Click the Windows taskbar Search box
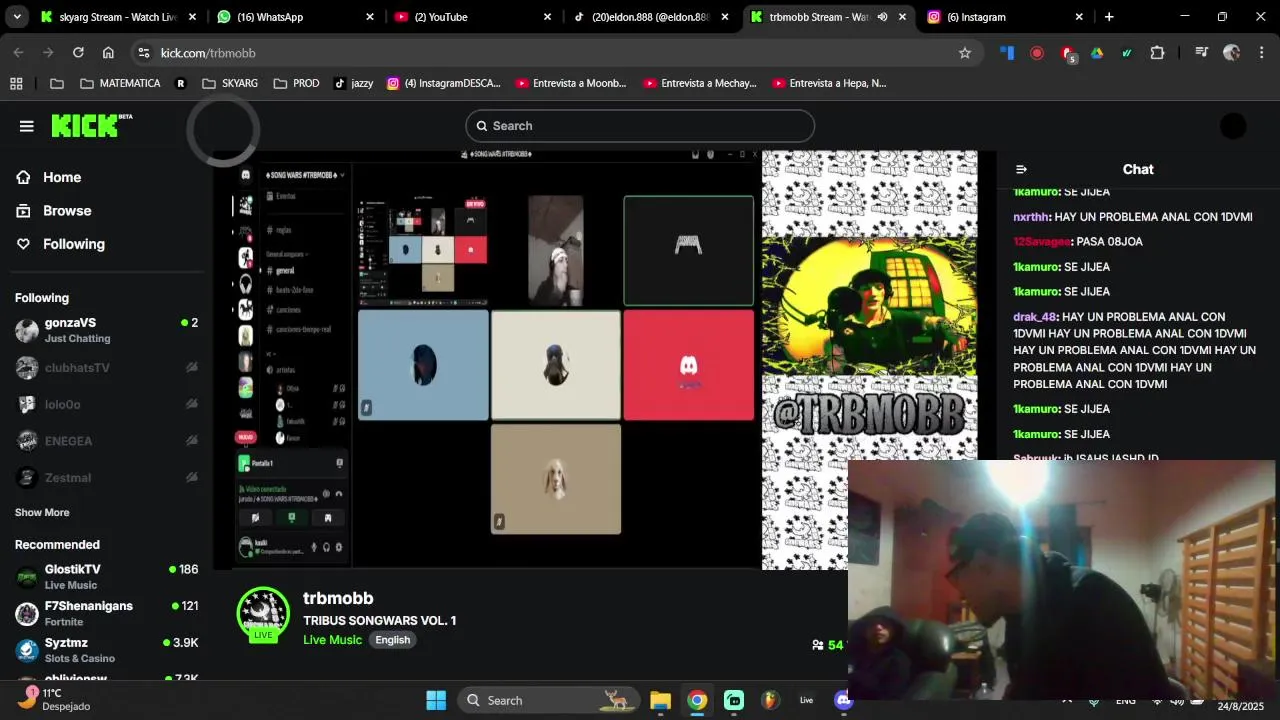This screenshot has width=1280, height=720. 548,700
